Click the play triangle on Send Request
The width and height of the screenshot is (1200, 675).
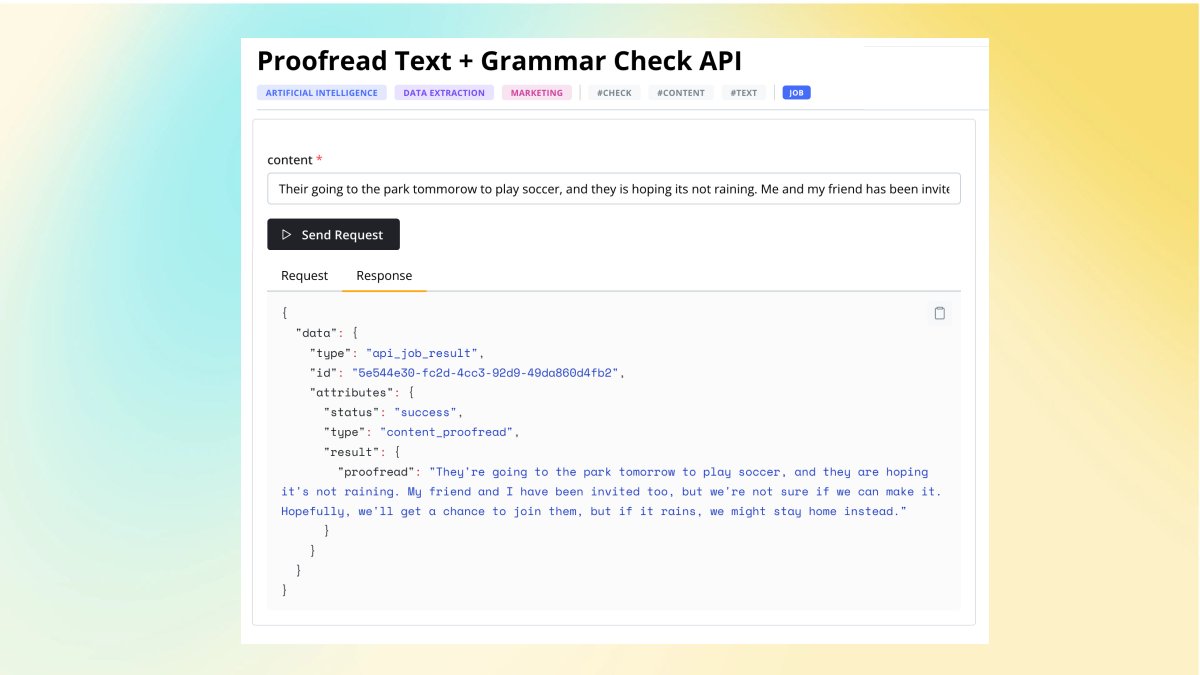(287, 234)
